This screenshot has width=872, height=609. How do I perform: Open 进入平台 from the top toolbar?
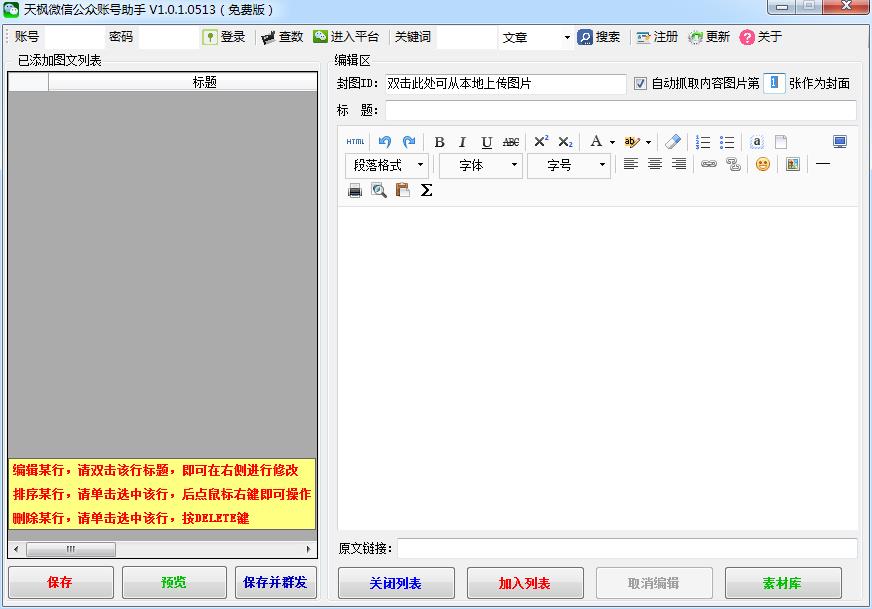(346, 37)
